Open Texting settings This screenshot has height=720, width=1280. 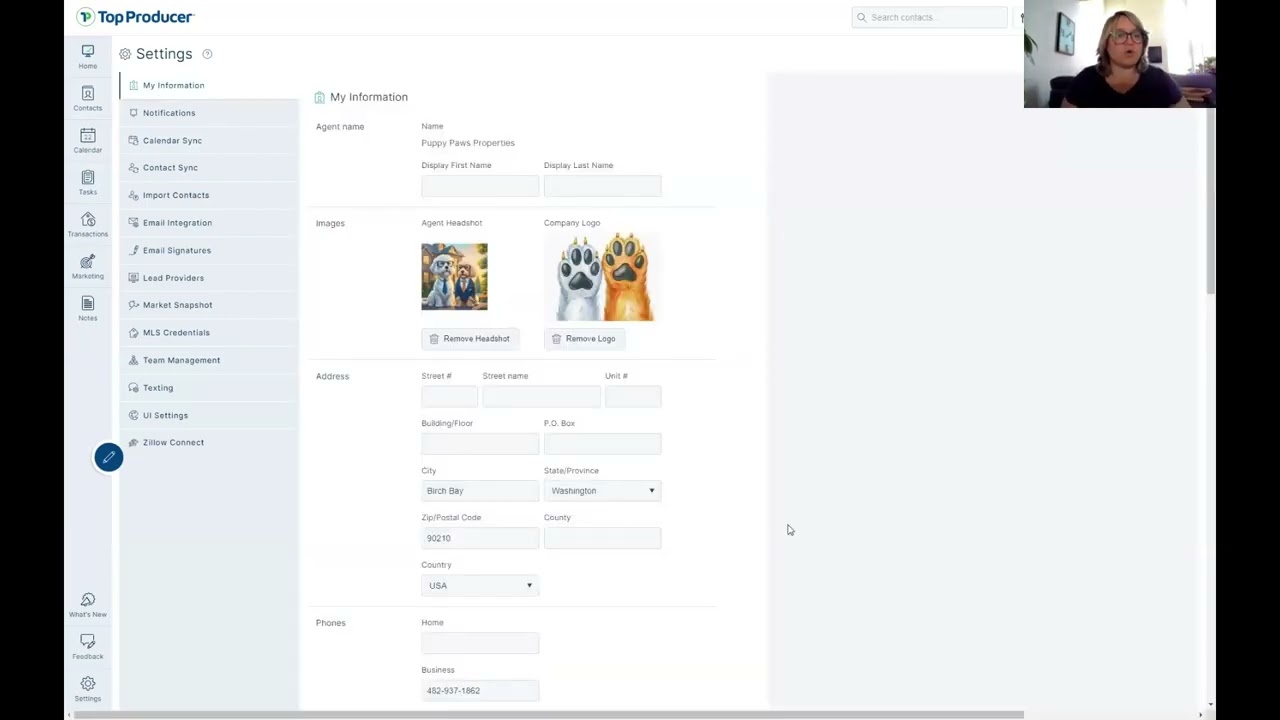(x=209, y=387)
